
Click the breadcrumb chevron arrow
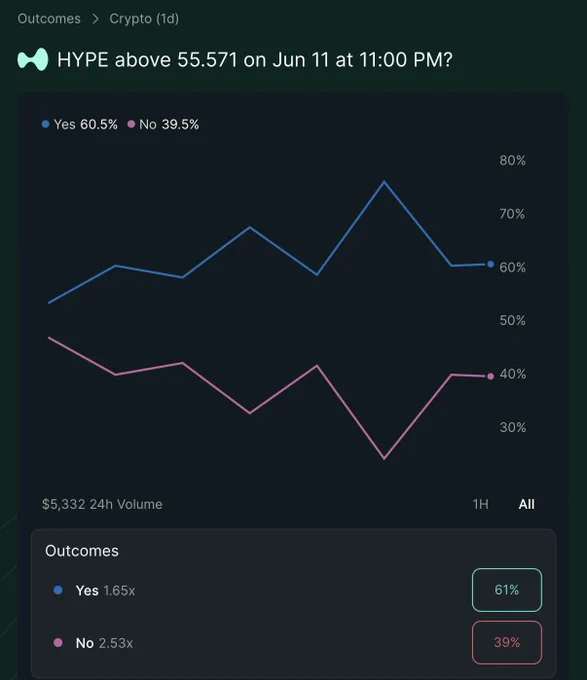click(95, 19)
